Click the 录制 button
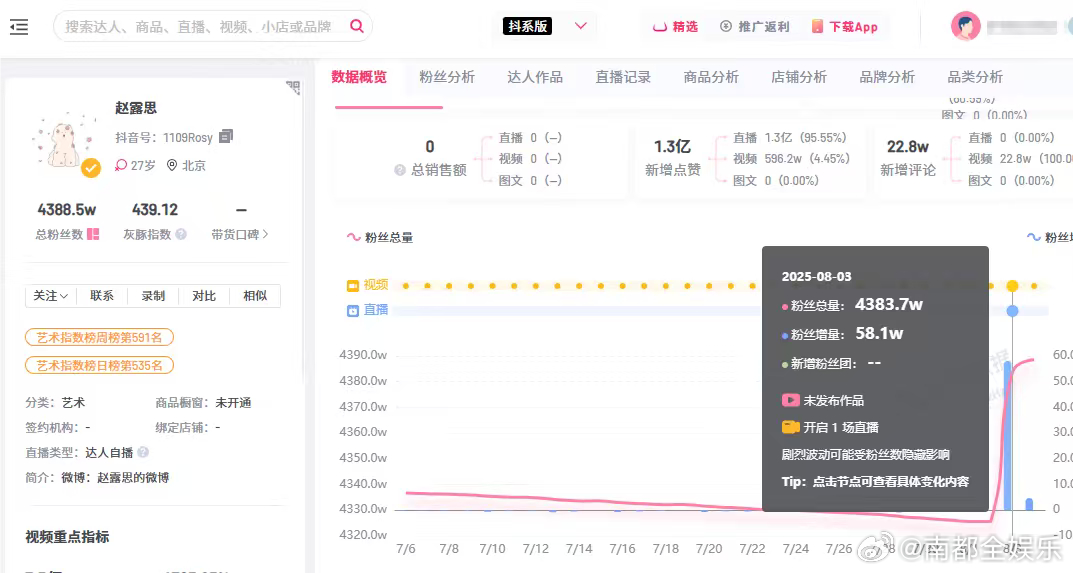This screenshot has height=573, width=1073. 153,296
